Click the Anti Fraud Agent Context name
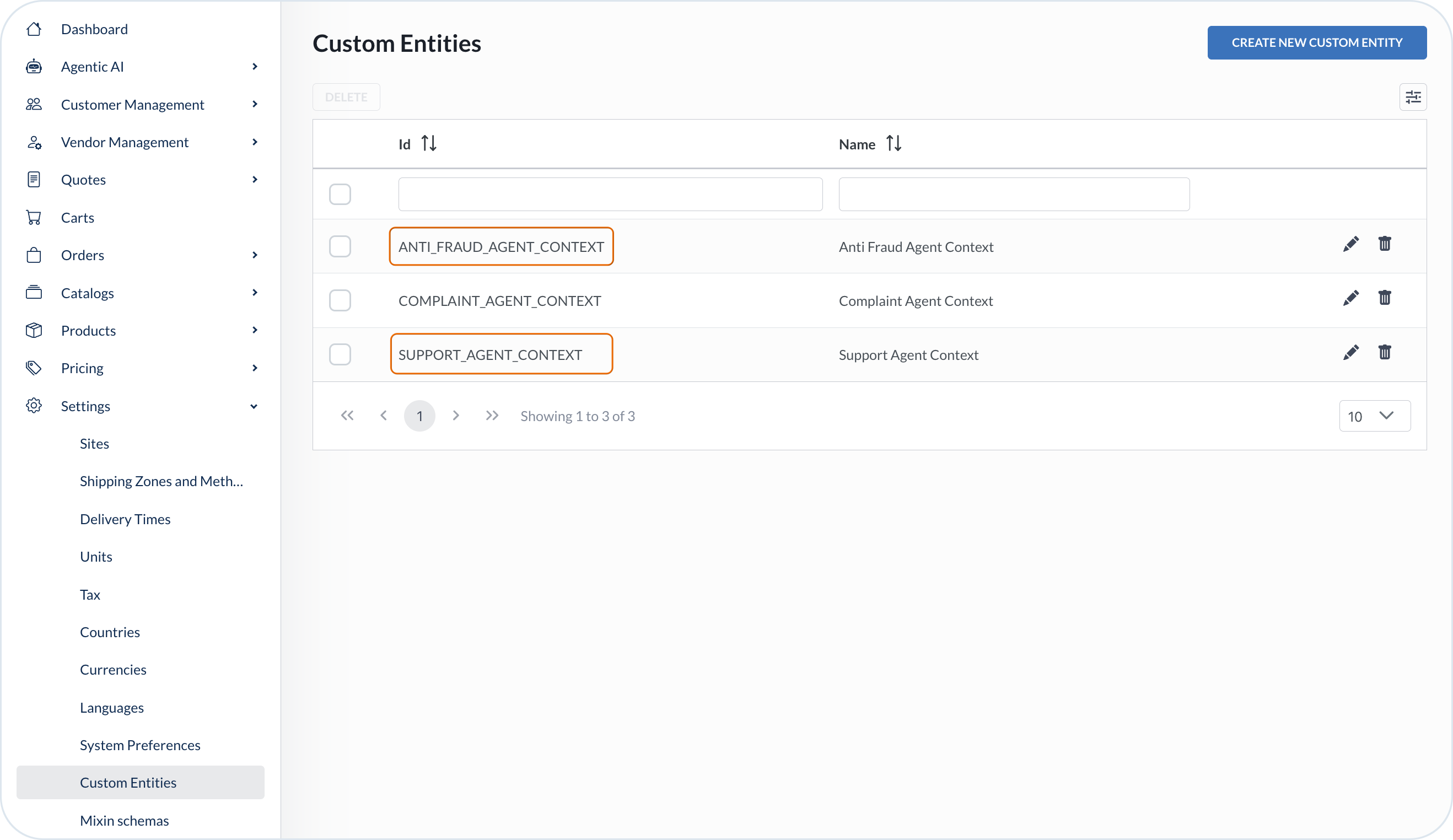1453x840 pixels. tap(916, 247)
